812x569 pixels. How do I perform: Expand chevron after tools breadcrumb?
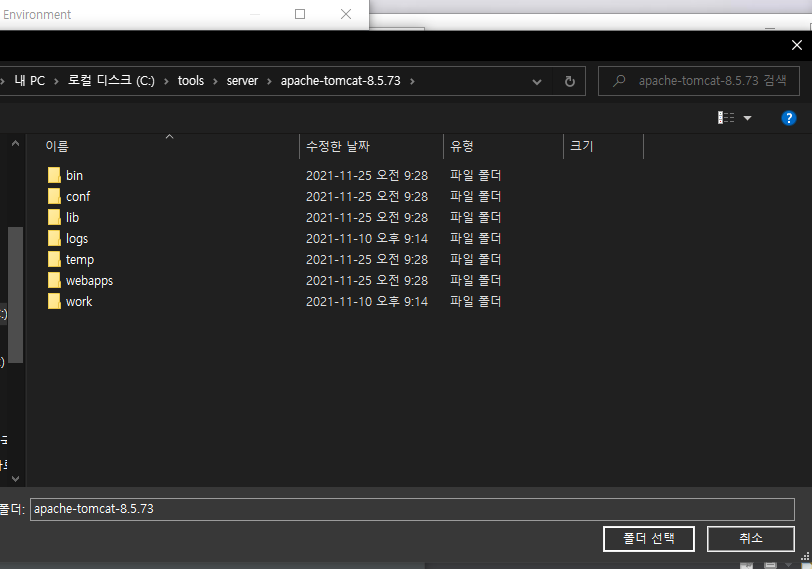pyautogui.click(x=215, y=81)
